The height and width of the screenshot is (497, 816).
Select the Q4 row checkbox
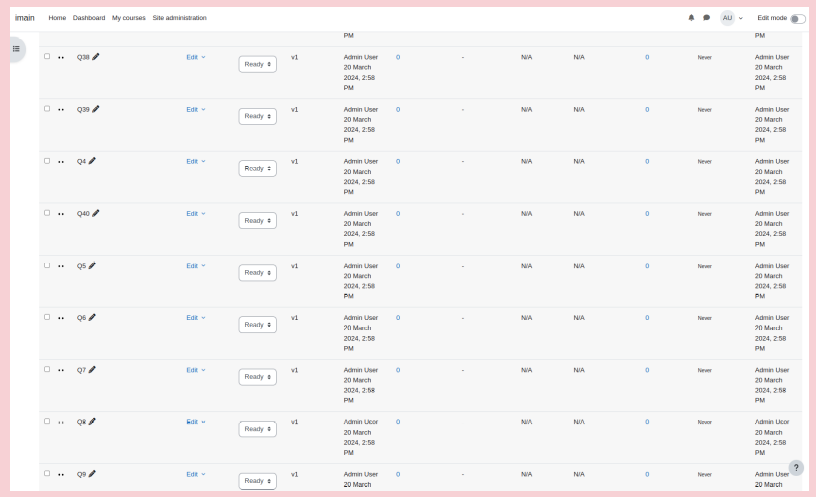coord(47,161)
